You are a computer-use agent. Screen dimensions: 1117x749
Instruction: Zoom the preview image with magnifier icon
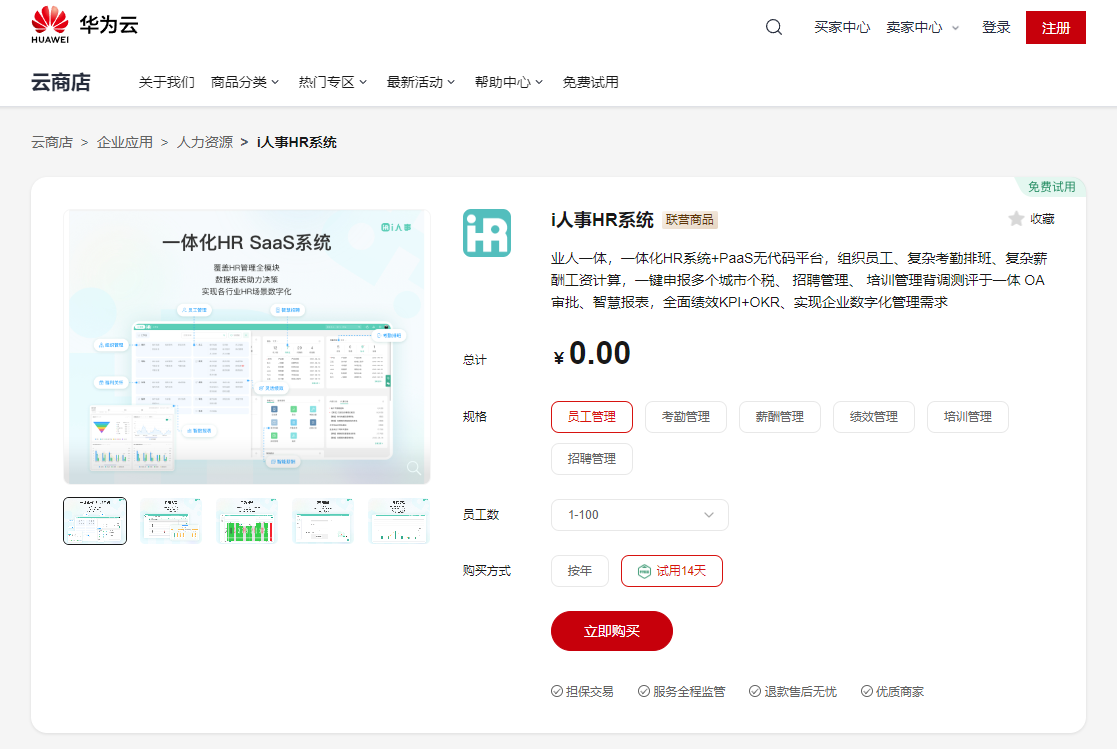414,468
